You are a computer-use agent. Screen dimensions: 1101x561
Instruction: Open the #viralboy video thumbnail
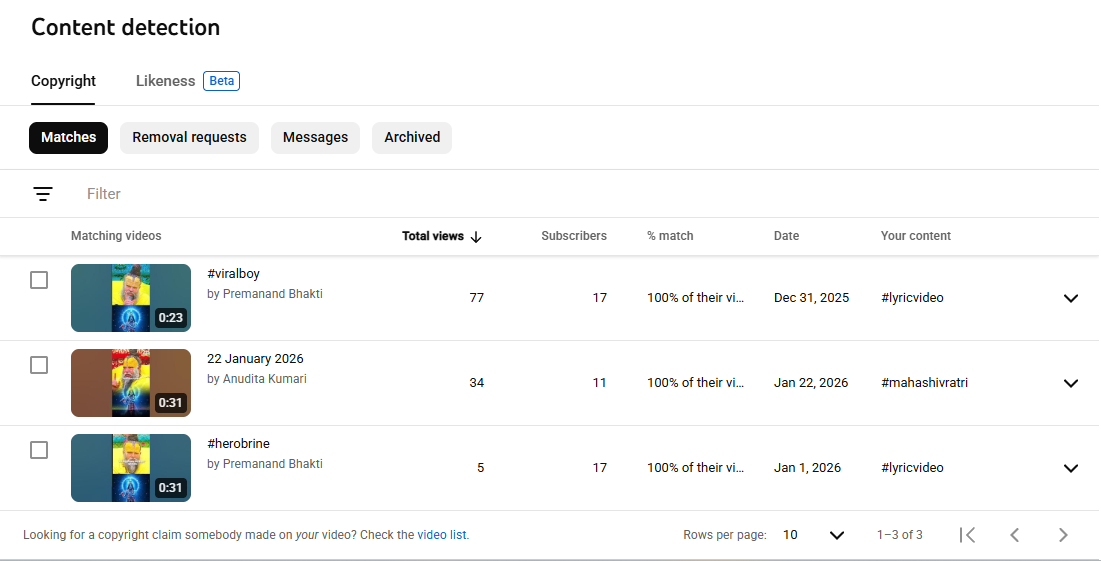tap(131, 298)
